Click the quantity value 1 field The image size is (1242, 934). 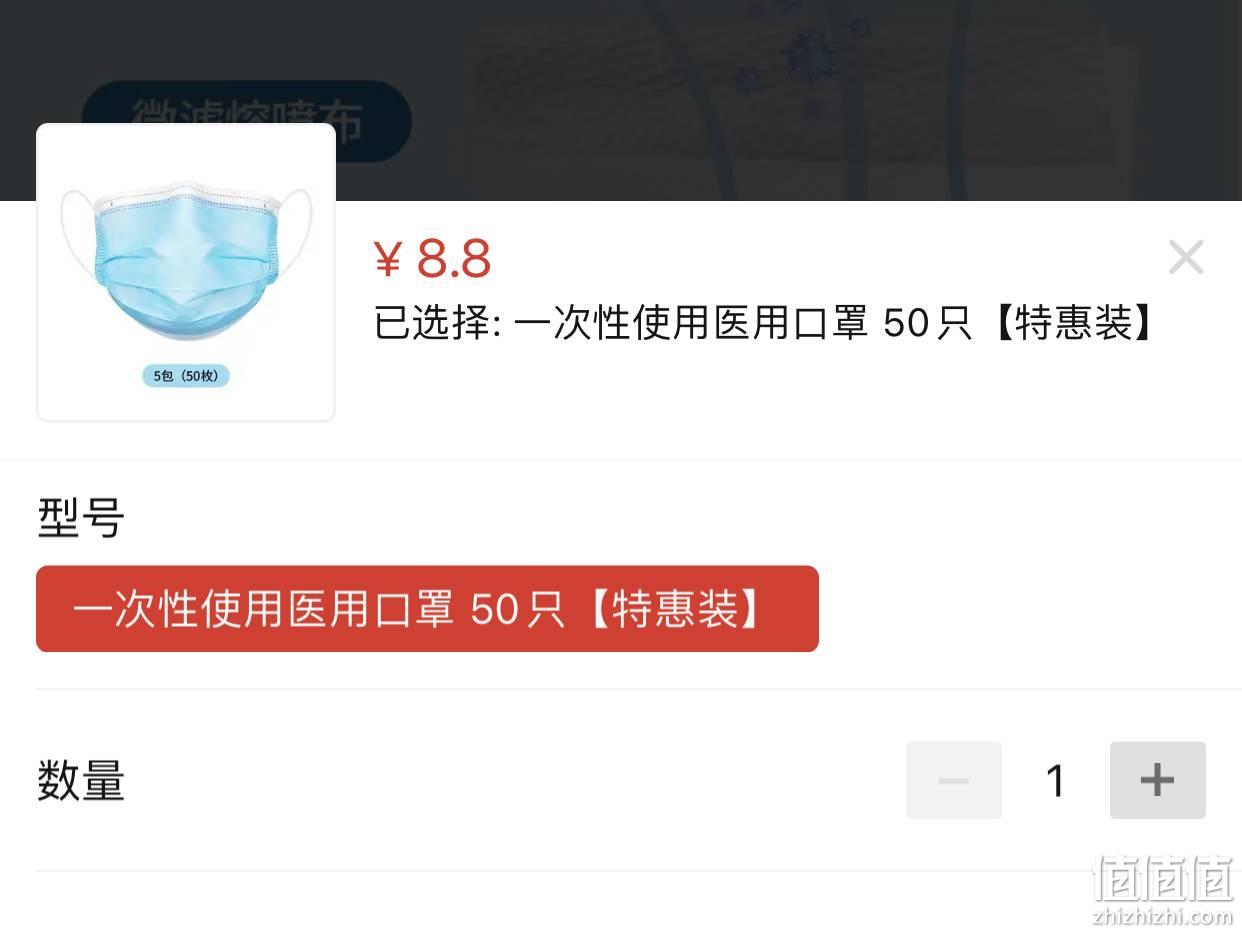point(1056,781)
